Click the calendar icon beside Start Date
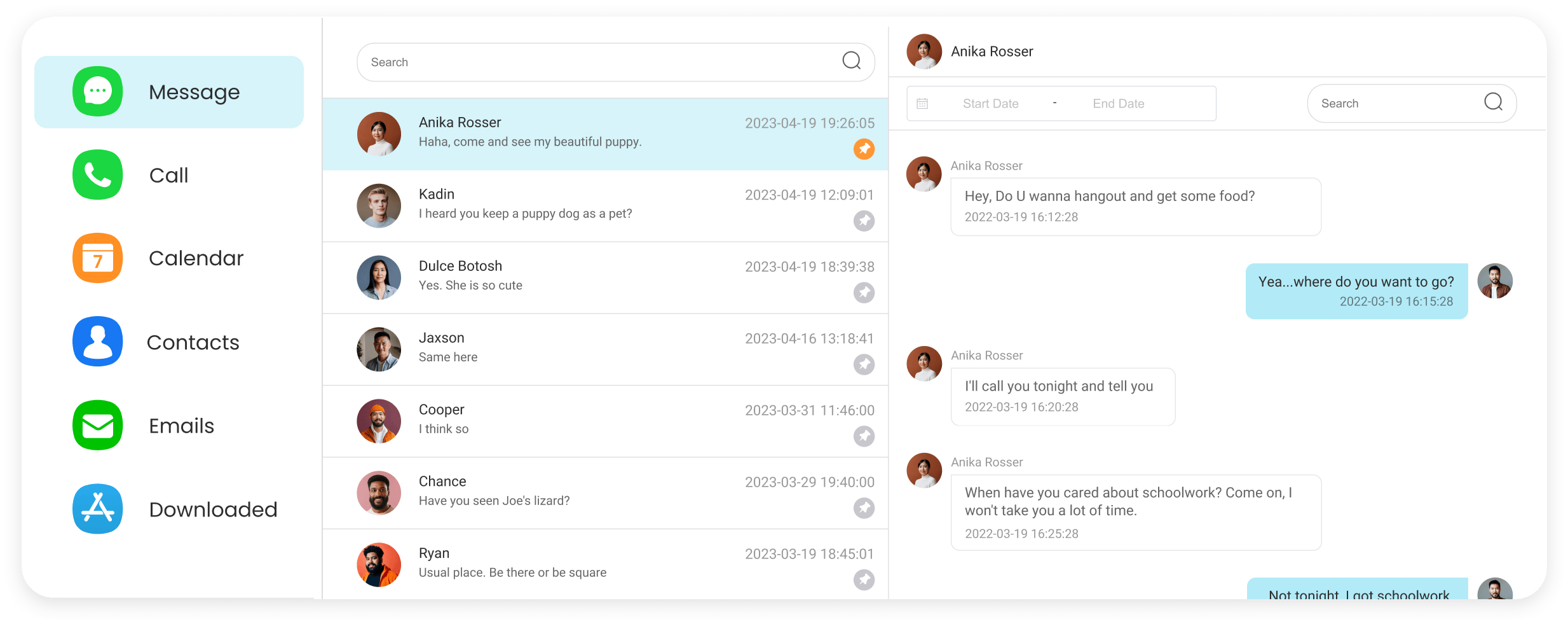Screen dimensions: 1568x624 point(923,102)
